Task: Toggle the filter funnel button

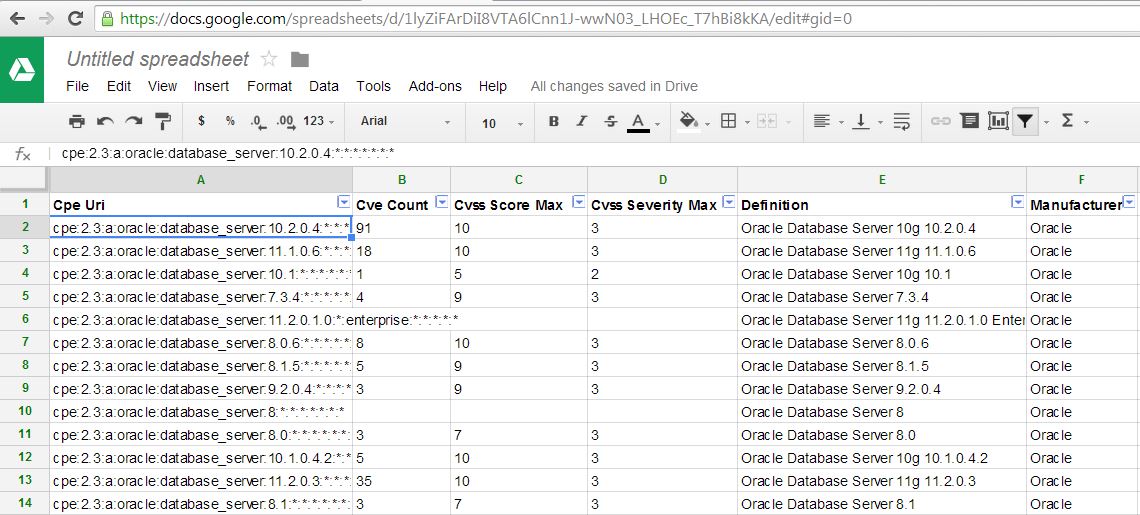Action: coord(1025,121)
